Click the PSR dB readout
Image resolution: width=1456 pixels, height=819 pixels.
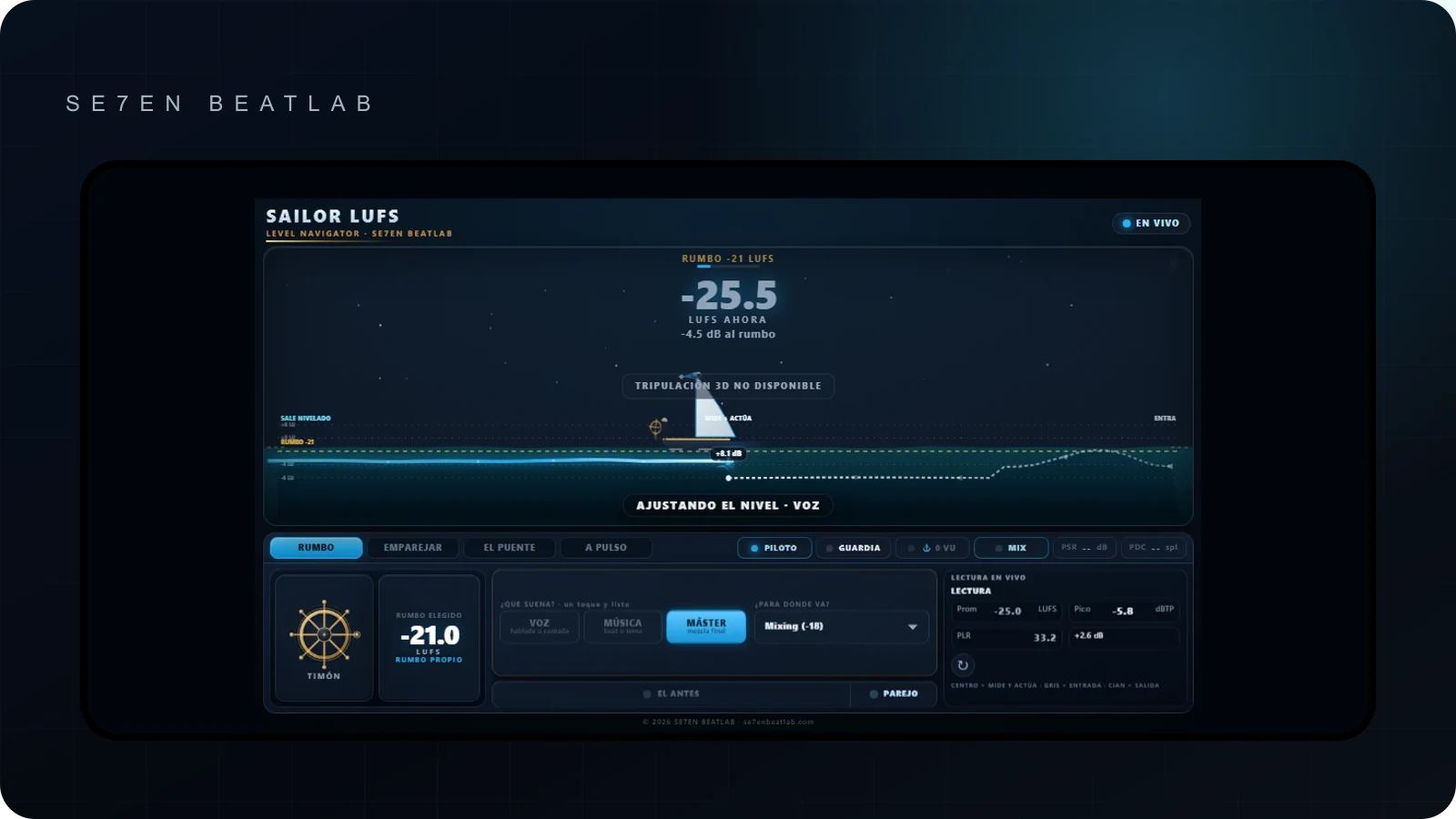[x=1085, y=548]
